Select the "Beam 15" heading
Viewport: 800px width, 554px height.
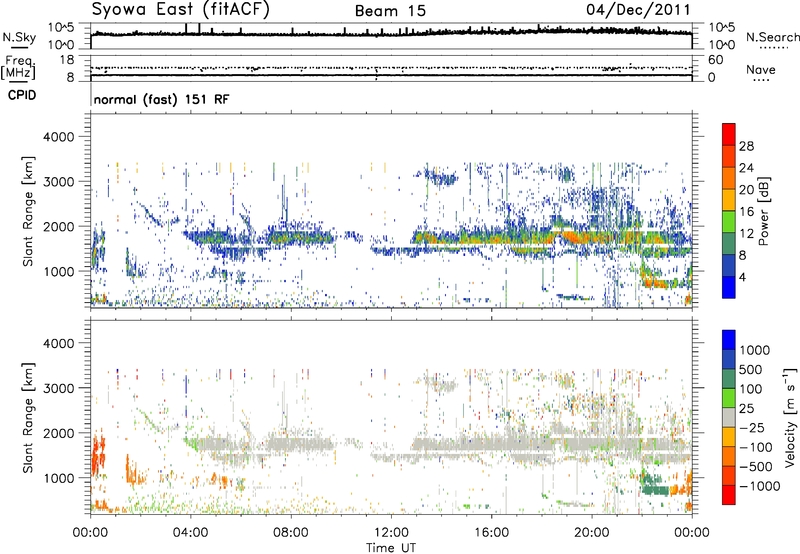coord(390,11)
